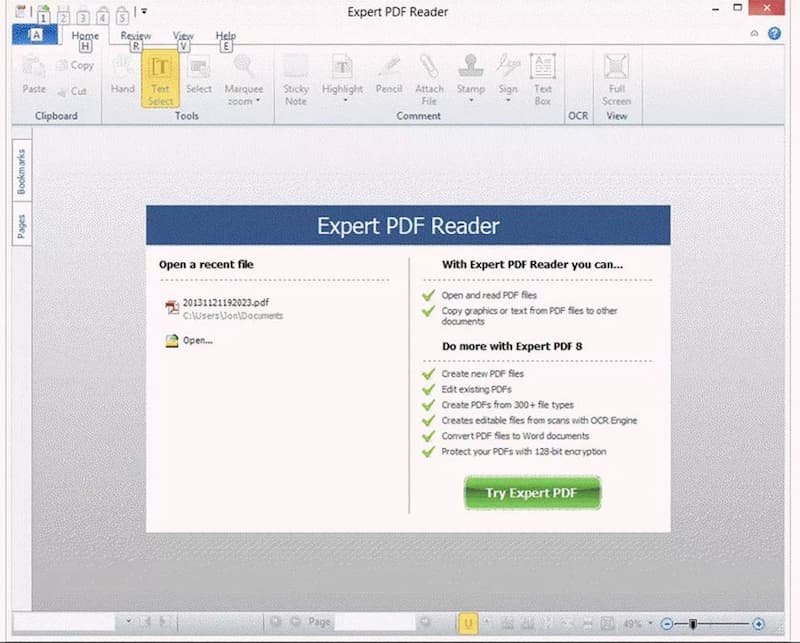The image size is (800, 643).
Task: Click the zoom slider handle
Action: (692, 624)
